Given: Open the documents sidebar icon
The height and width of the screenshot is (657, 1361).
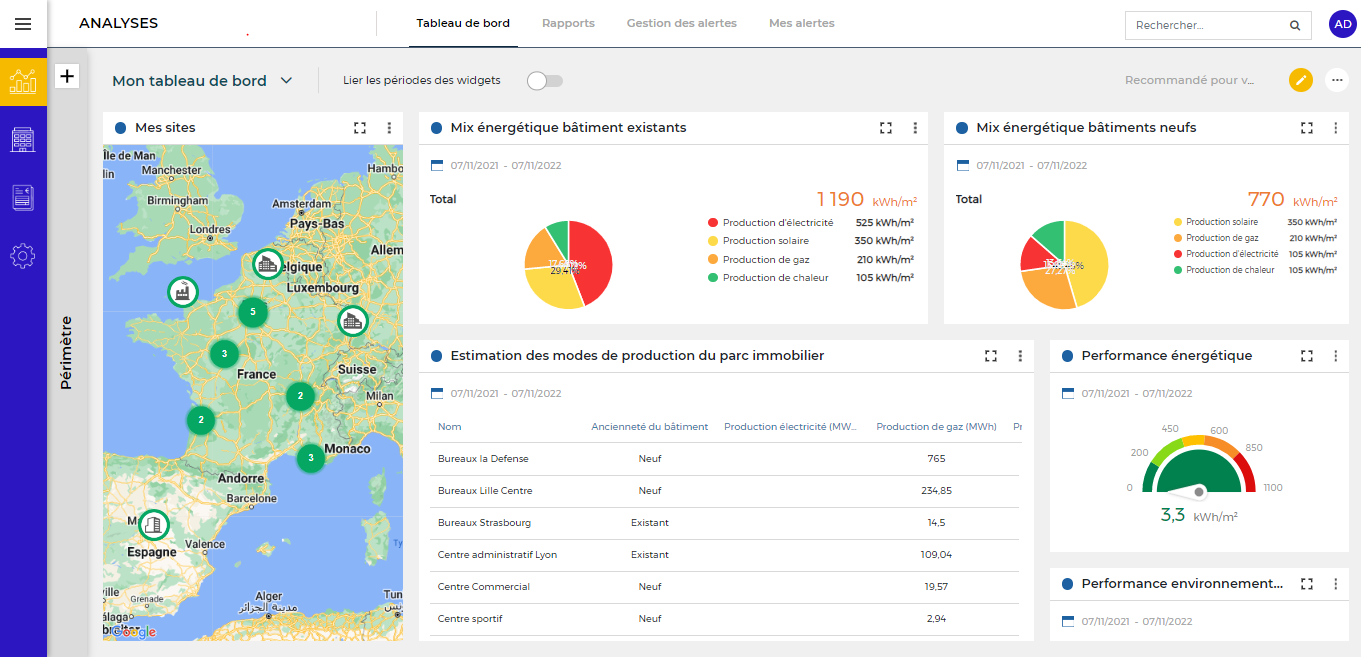Looking at the screenshot, I should point(23,198).
